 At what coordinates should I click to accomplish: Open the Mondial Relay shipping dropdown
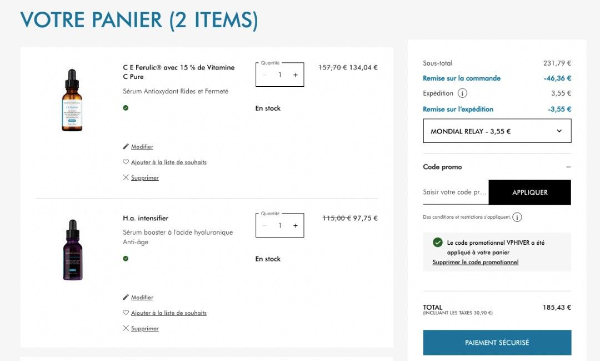point(497,131)
